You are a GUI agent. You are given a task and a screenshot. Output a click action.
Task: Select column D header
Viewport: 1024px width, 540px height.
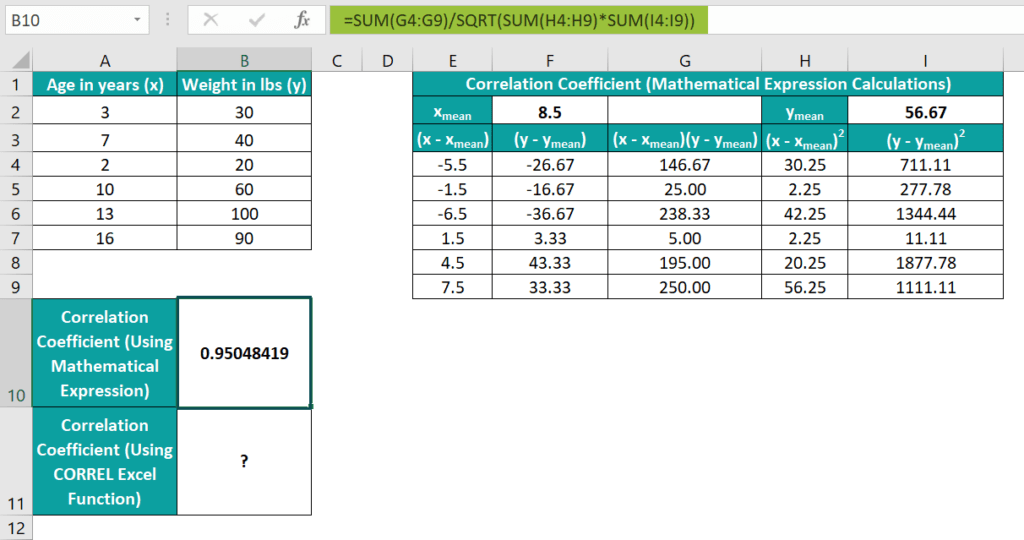[387, 61]
